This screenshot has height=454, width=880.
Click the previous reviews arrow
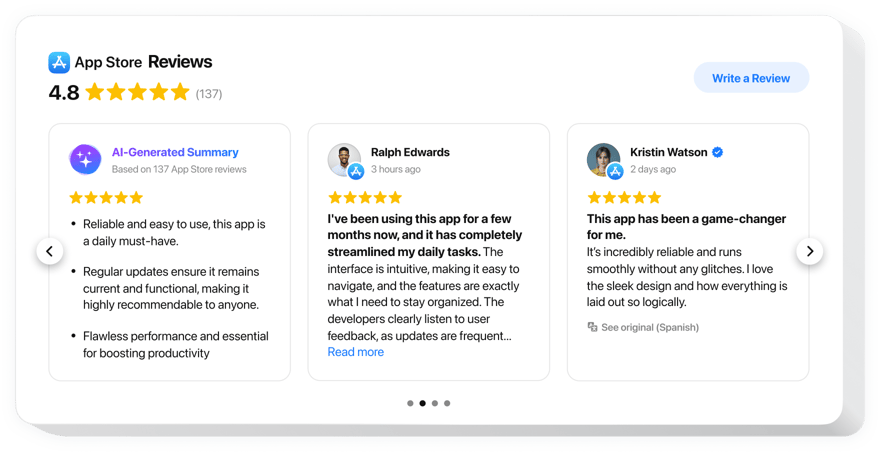coord(49,251)
